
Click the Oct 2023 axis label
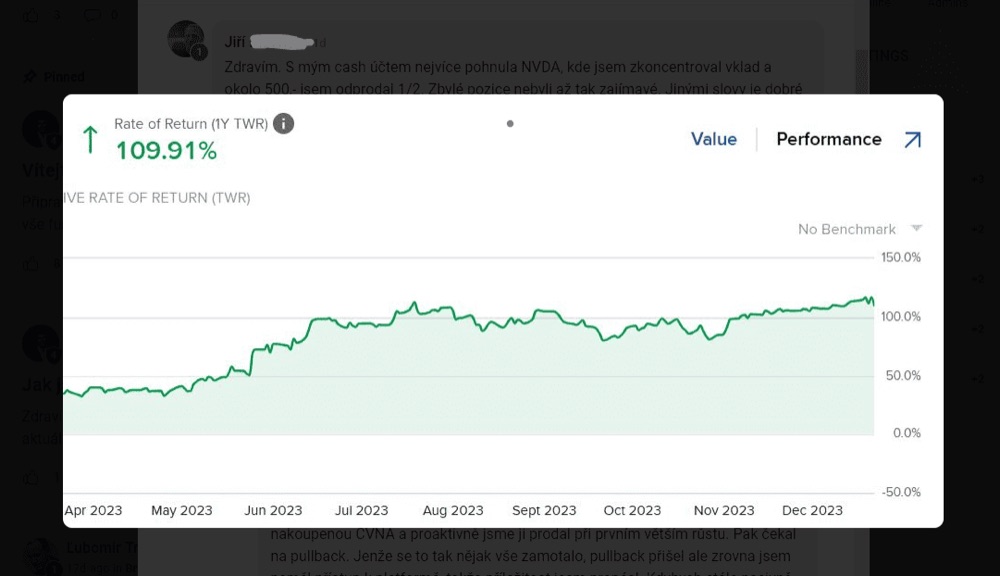[x=632, y=510]
